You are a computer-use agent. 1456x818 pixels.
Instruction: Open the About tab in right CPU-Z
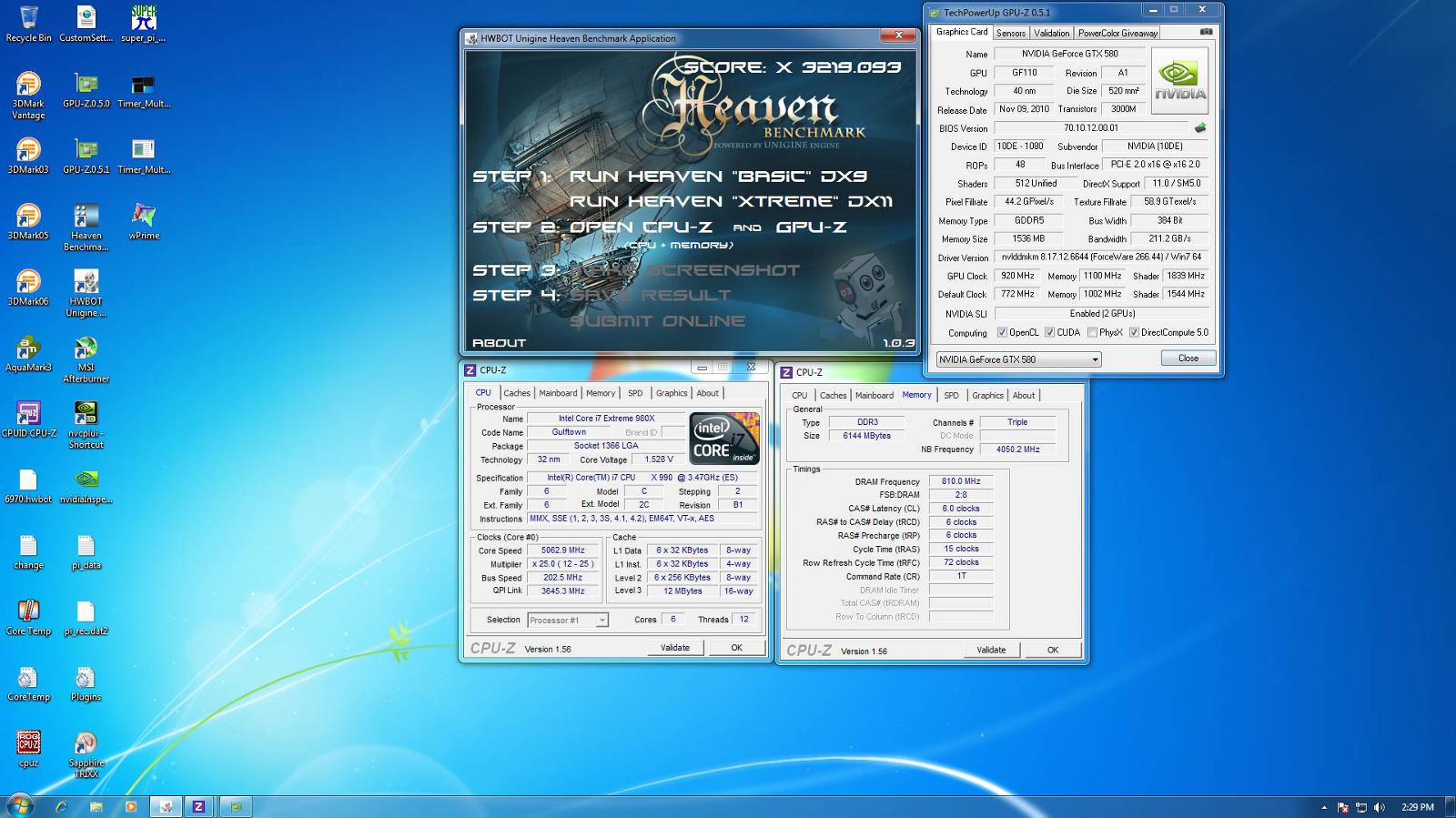pyautogui.click(x=1024, y=395)
